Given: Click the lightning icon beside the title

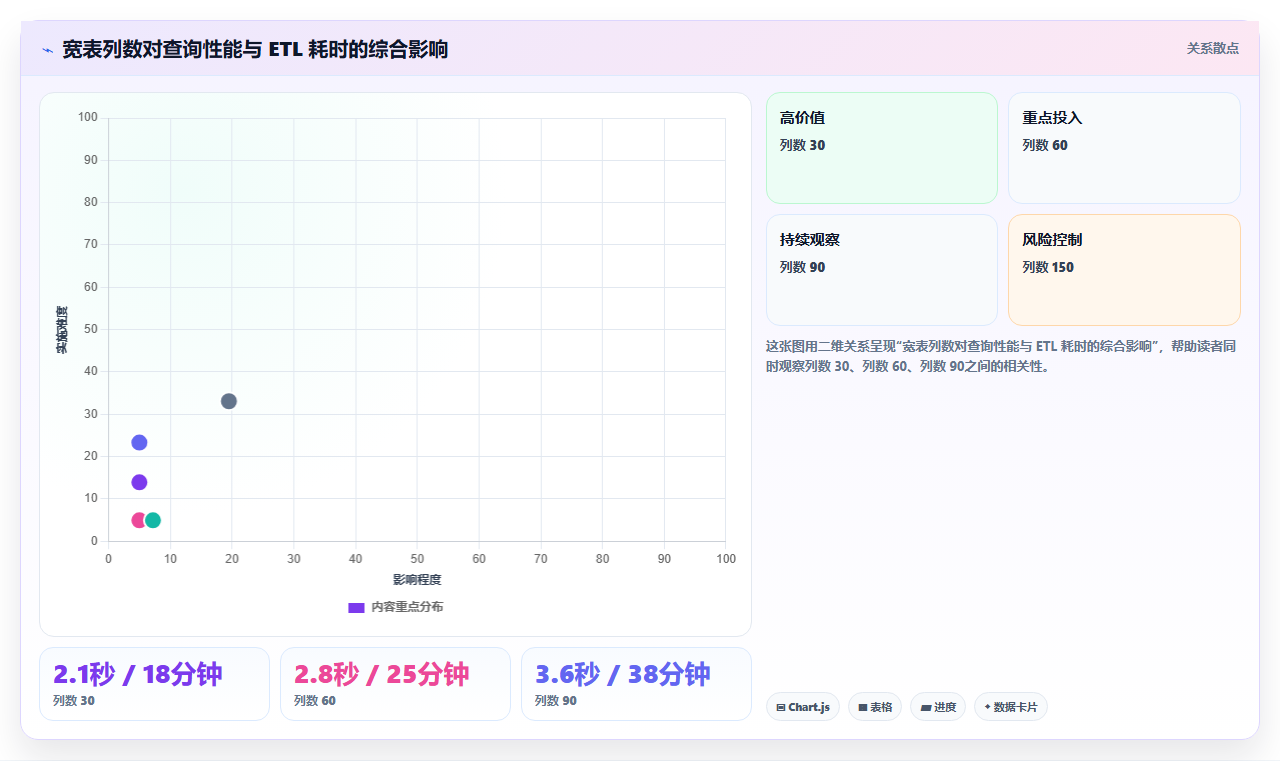Looking at the screenshot, I should (47, 50).
